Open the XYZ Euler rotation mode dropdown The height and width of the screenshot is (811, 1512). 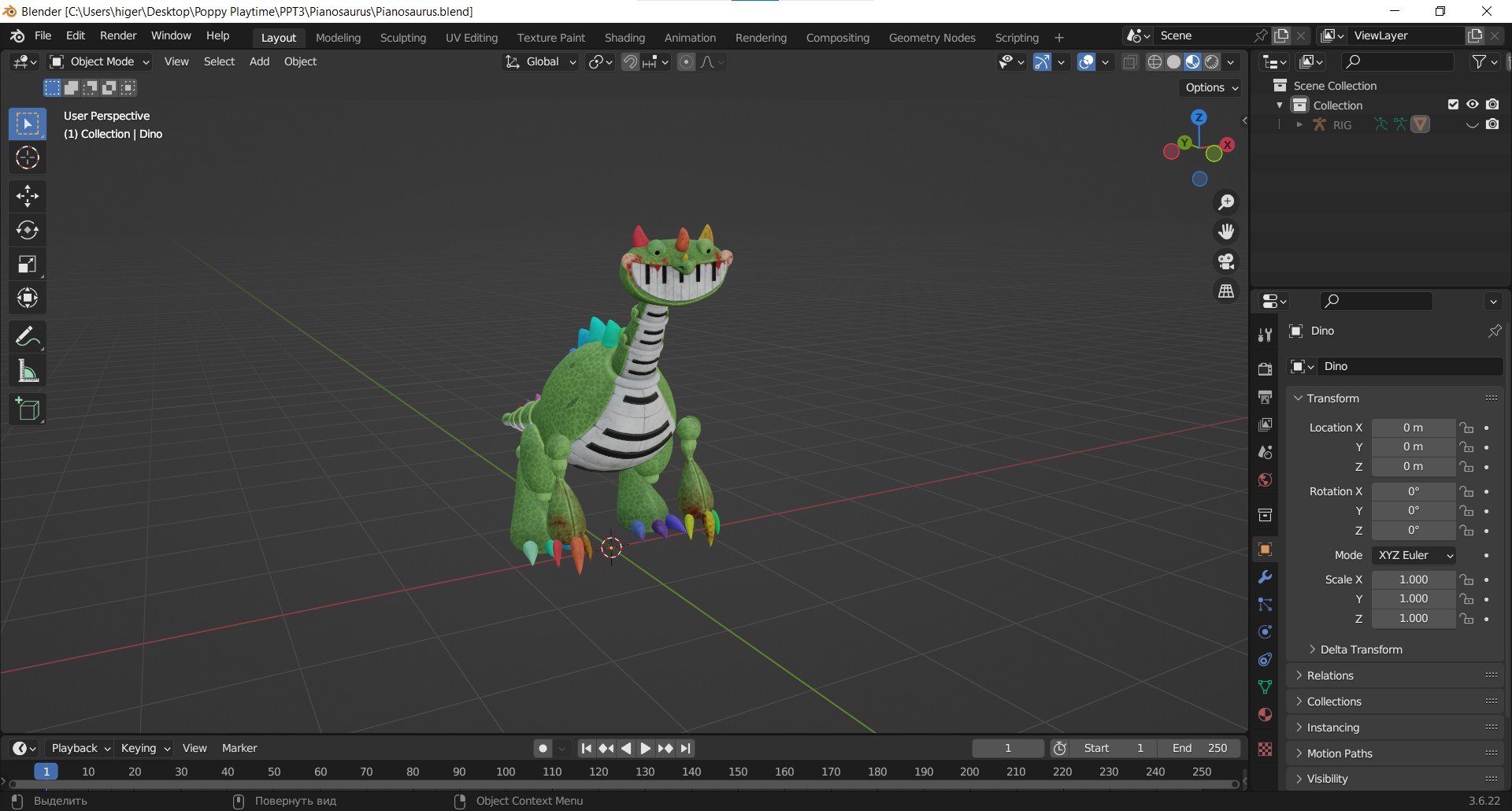point(1414,555)
